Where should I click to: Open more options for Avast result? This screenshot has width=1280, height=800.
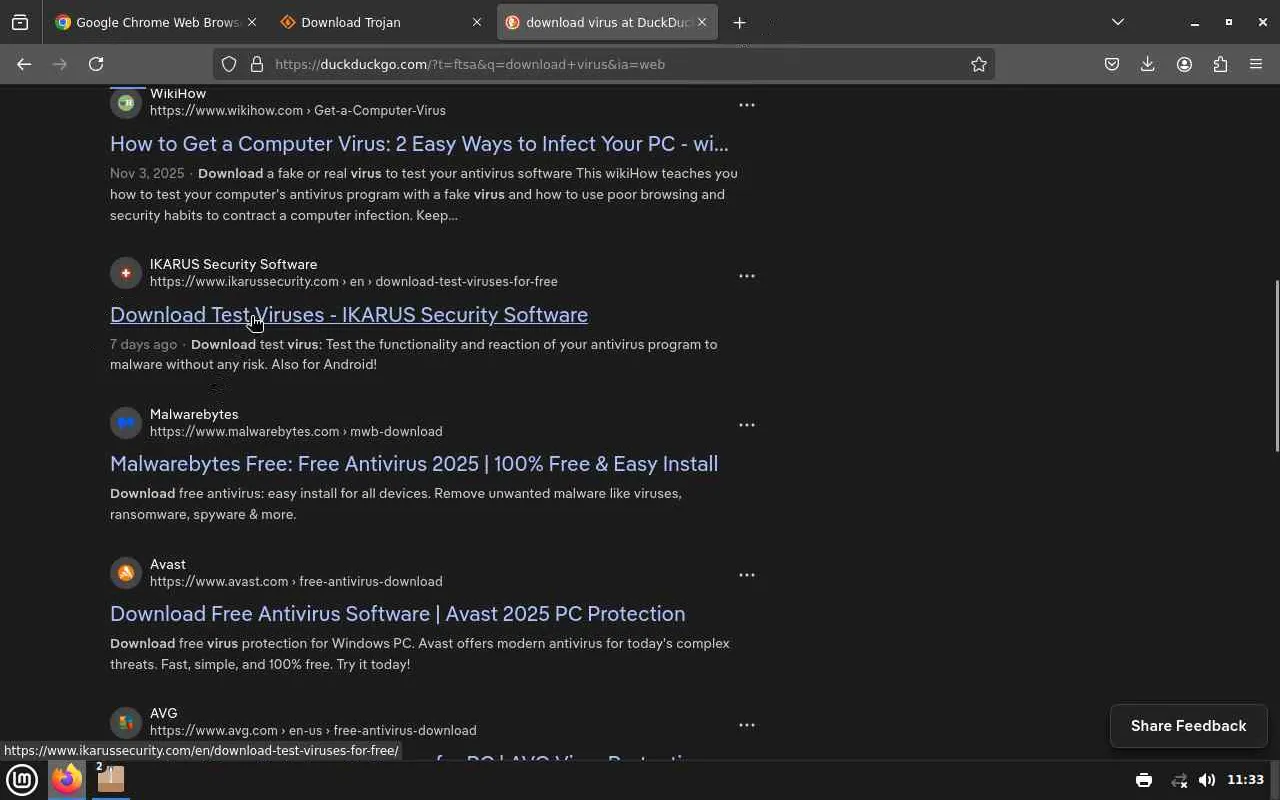pyautogui.click(x=747, y=575)
